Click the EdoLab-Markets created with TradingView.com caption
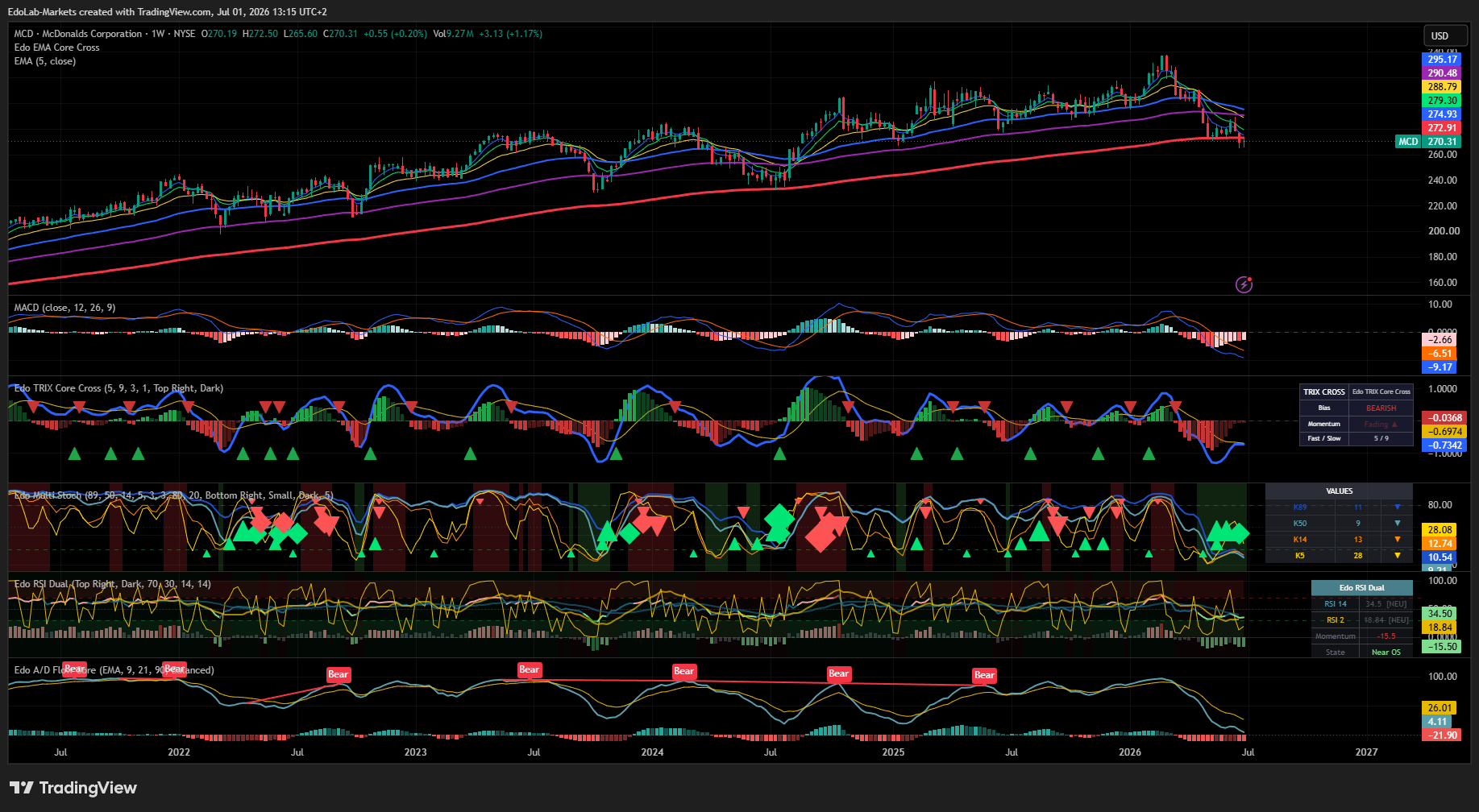Screen dimensions: 1479x812 coord(168,11)
